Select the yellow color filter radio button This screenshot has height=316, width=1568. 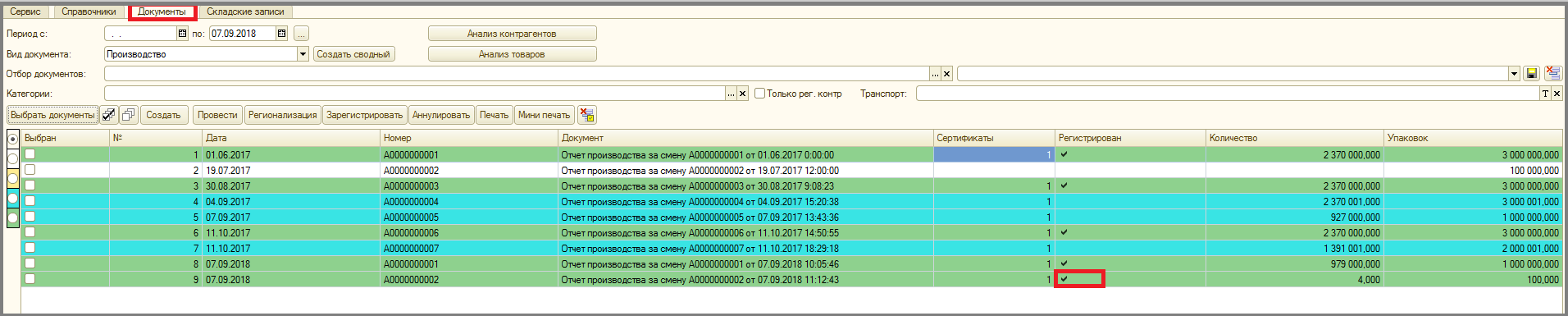point(13,178)
